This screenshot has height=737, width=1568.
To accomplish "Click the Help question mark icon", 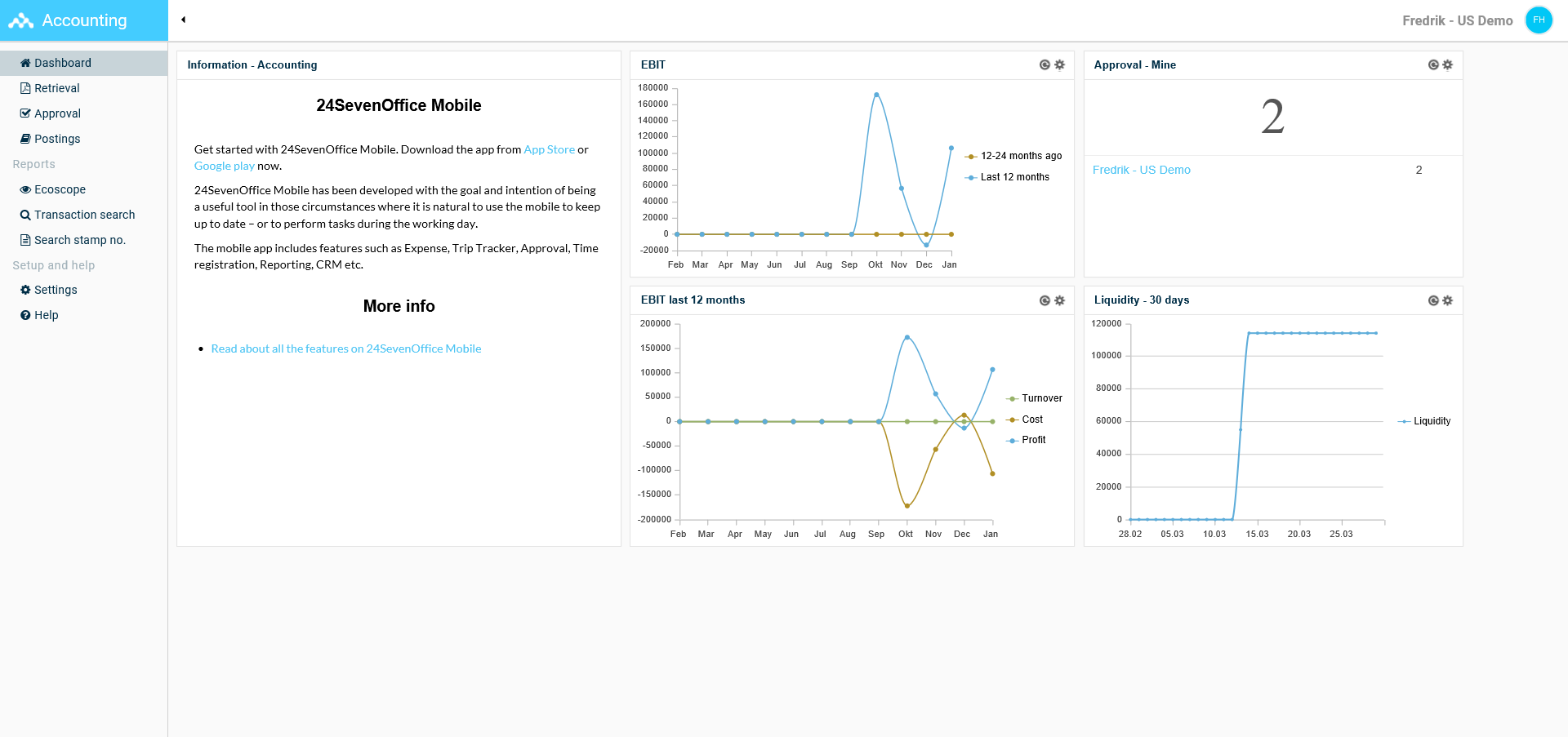I will click(25, 315).
